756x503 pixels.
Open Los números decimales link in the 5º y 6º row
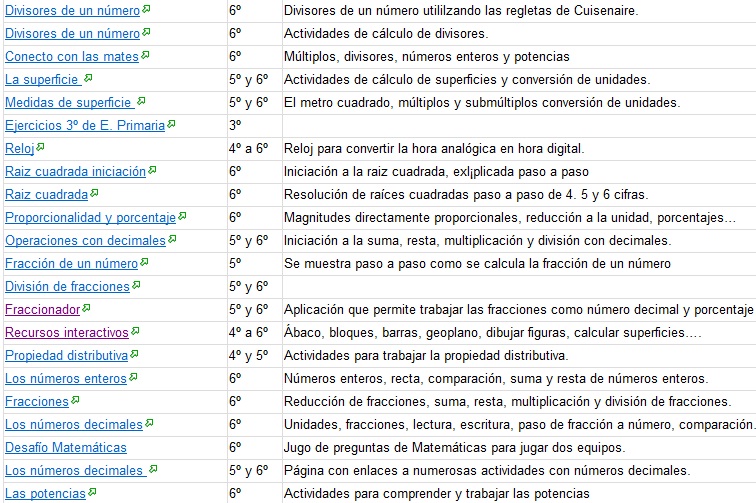[76, 471]
